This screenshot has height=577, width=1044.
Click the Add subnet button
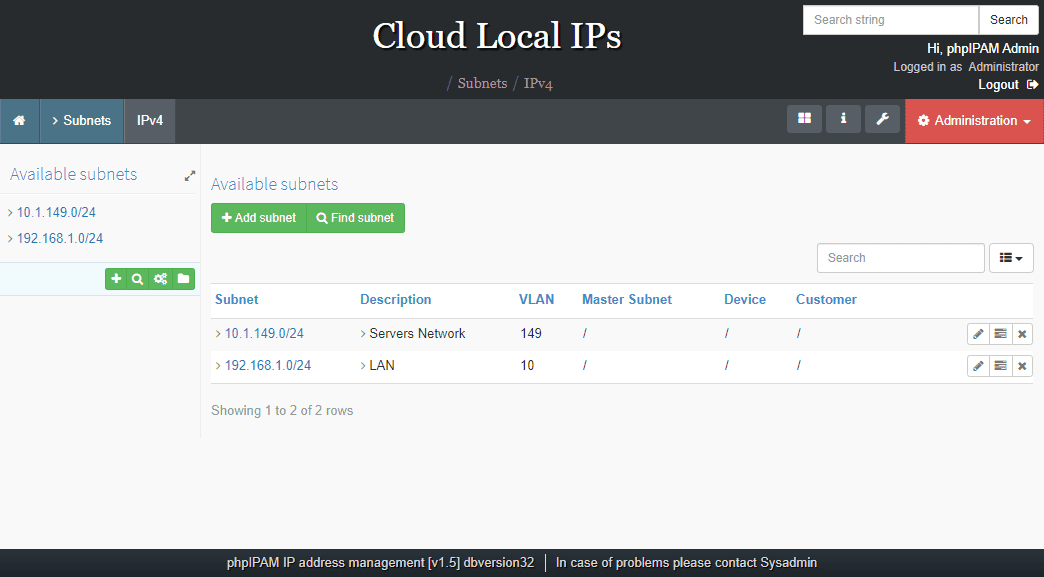point(258,218)
